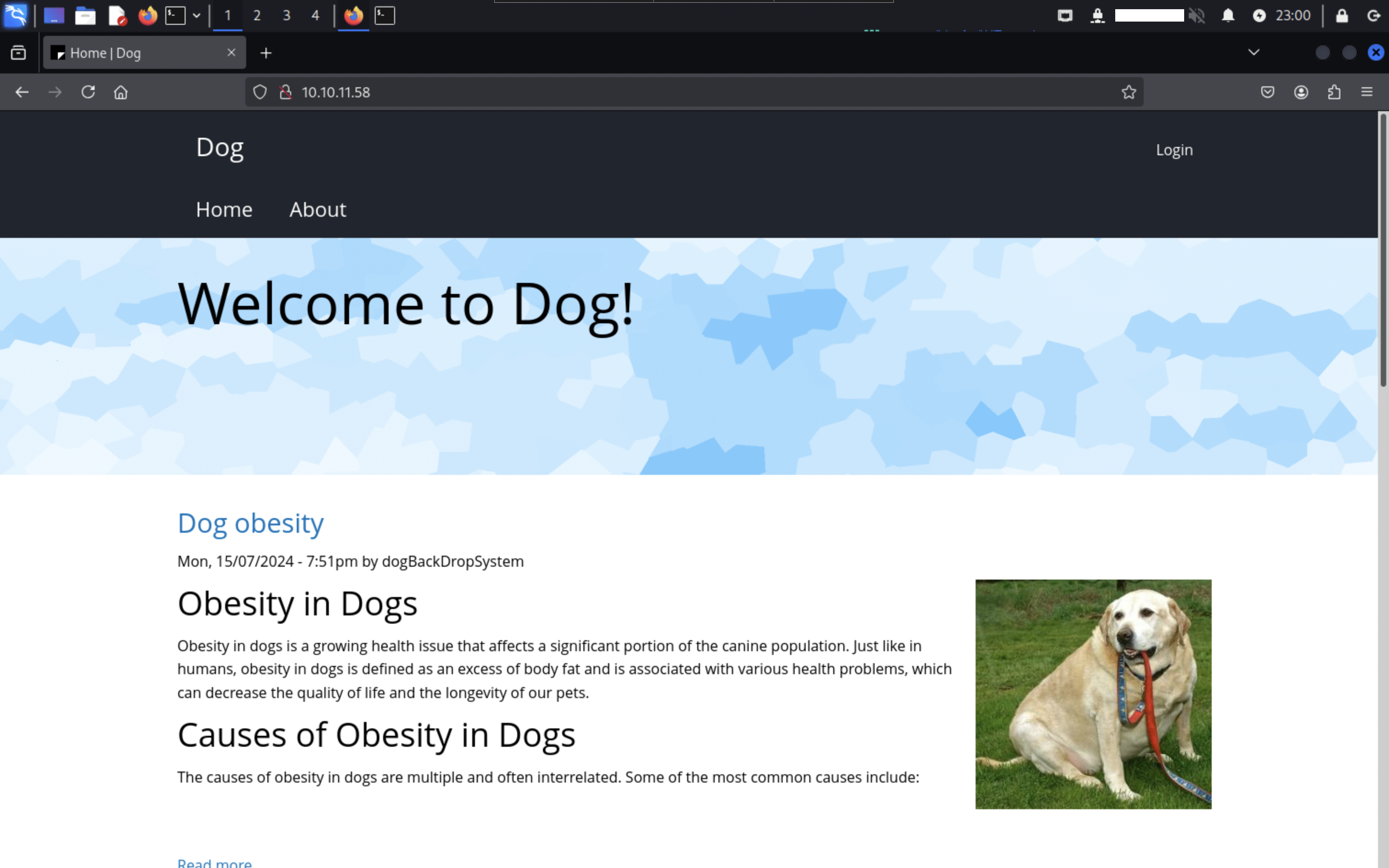
Task: Click the 10.10.11.58 address bar
Action: [x=689, y=92]
